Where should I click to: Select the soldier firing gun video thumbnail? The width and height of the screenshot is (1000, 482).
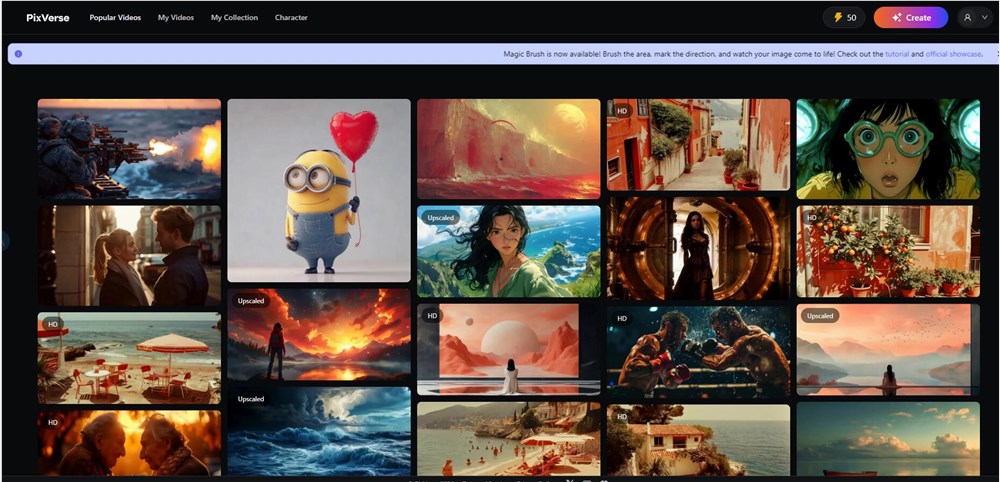pyautogui.click(x=129, y=148)
